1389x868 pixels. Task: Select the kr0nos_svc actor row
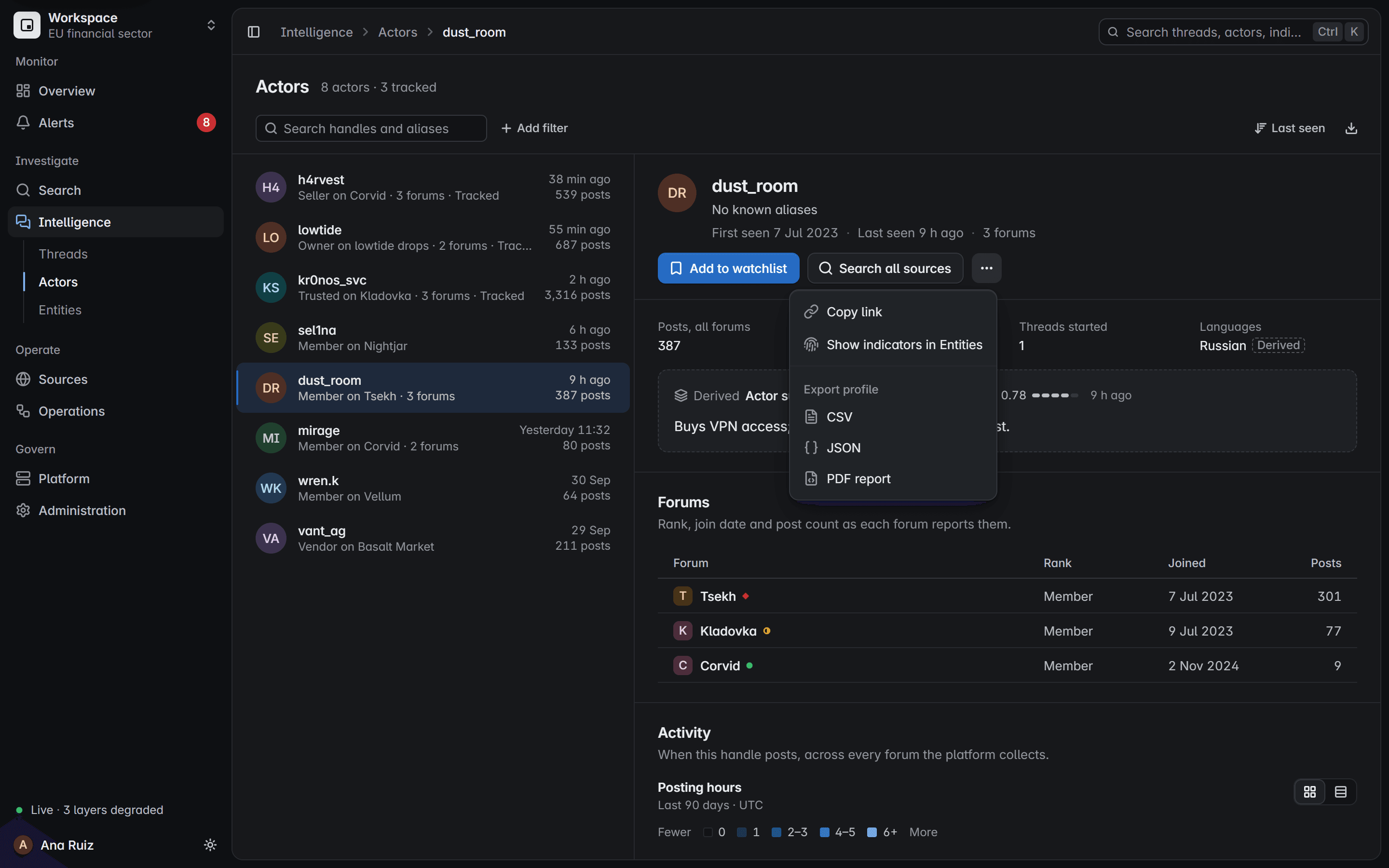tap(433, 287)
